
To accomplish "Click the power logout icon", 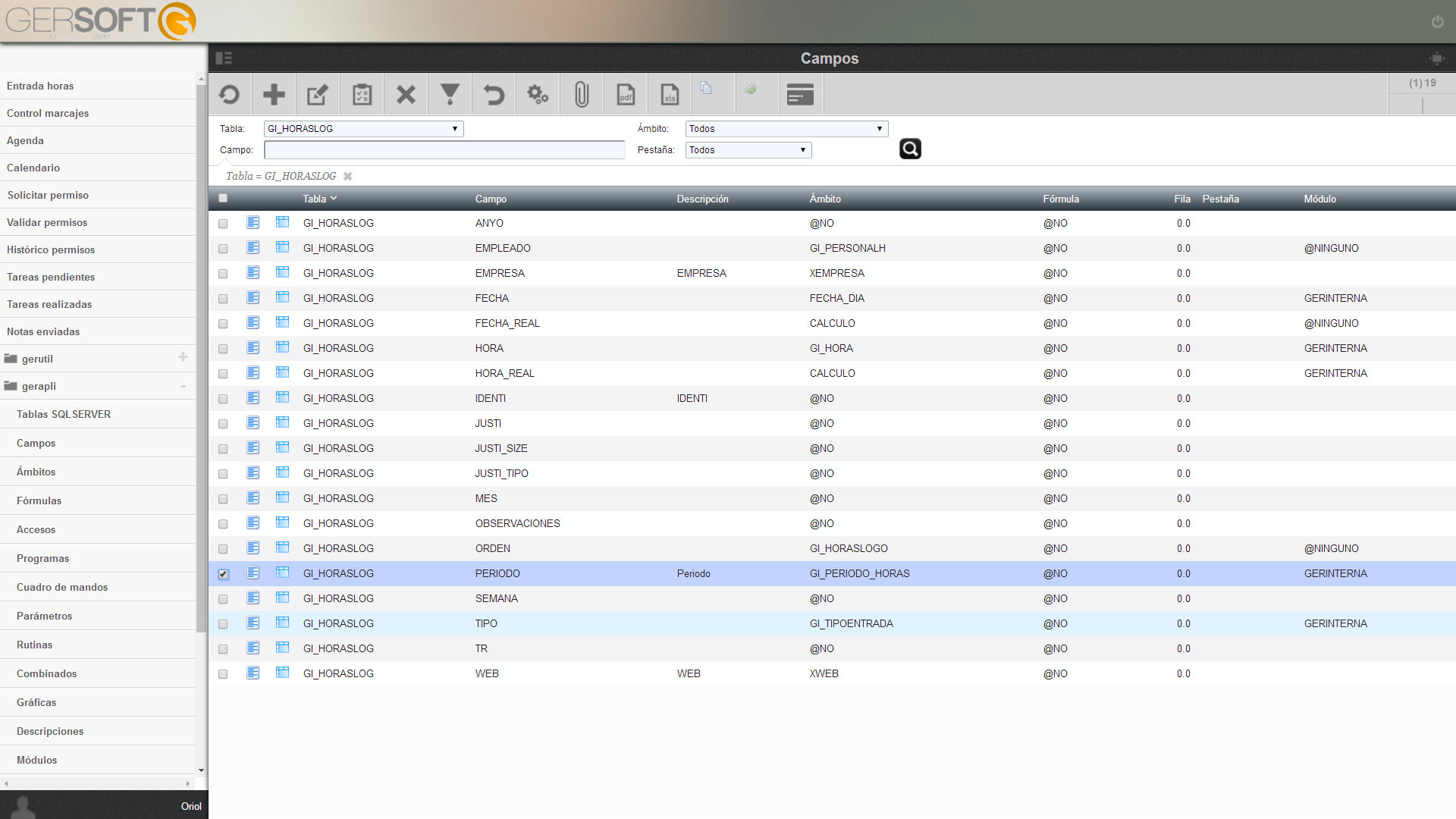I will [x=1437, y=22].
